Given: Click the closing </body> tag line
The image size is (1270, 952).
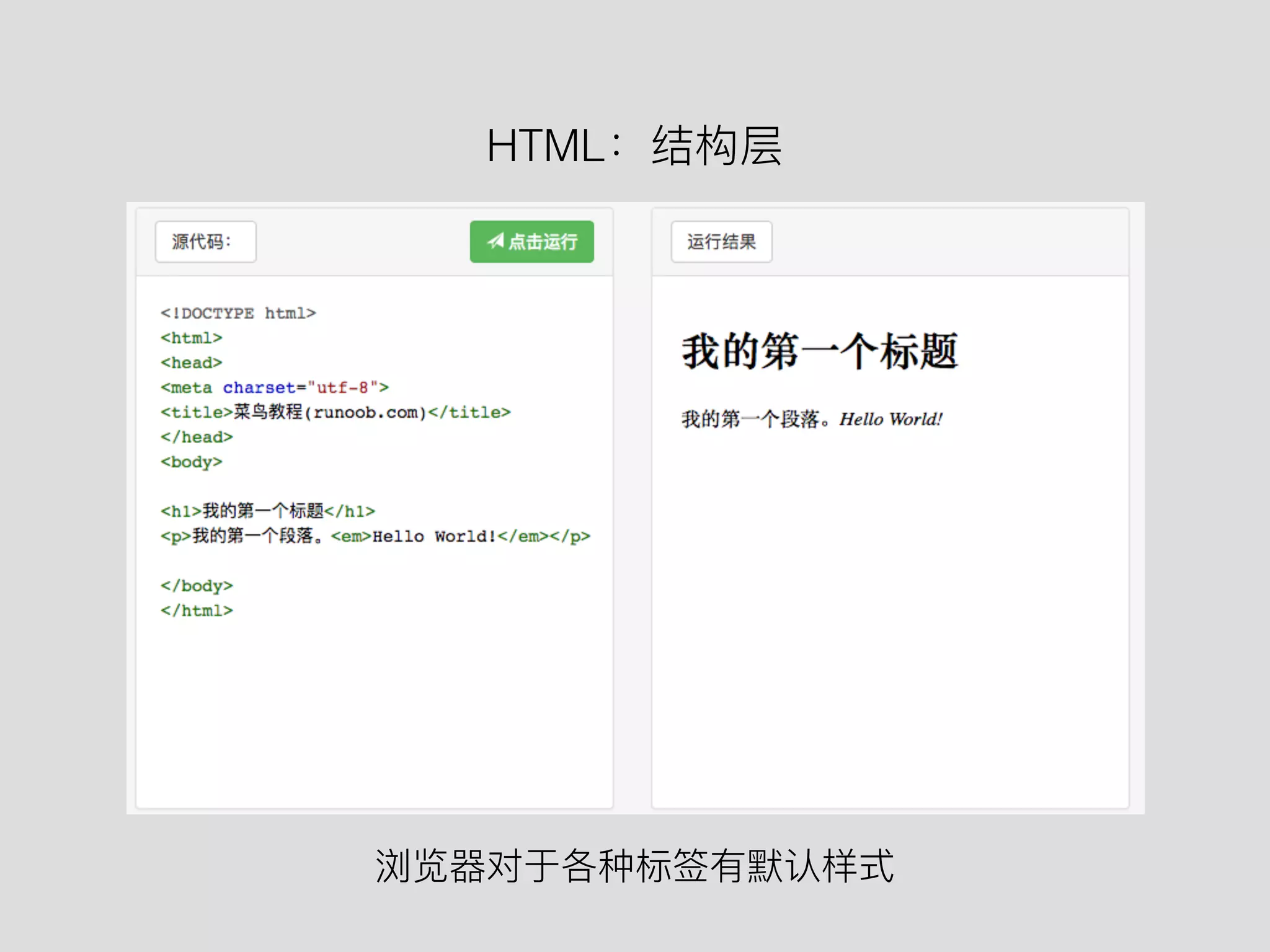Looking at the screenshot, I should [x=197, y=586].
